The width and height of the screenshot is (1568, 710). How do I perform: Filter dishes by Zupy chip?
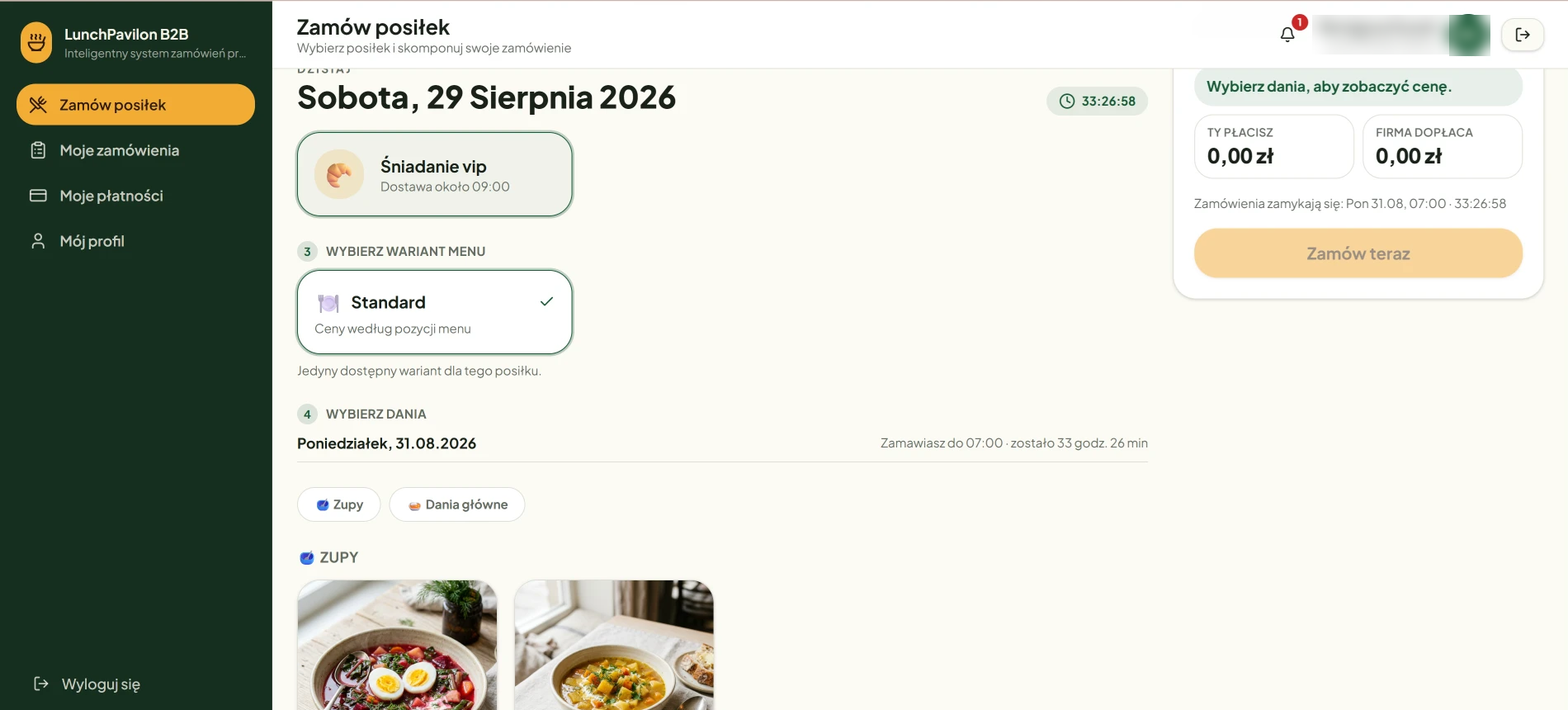point(339,504)
